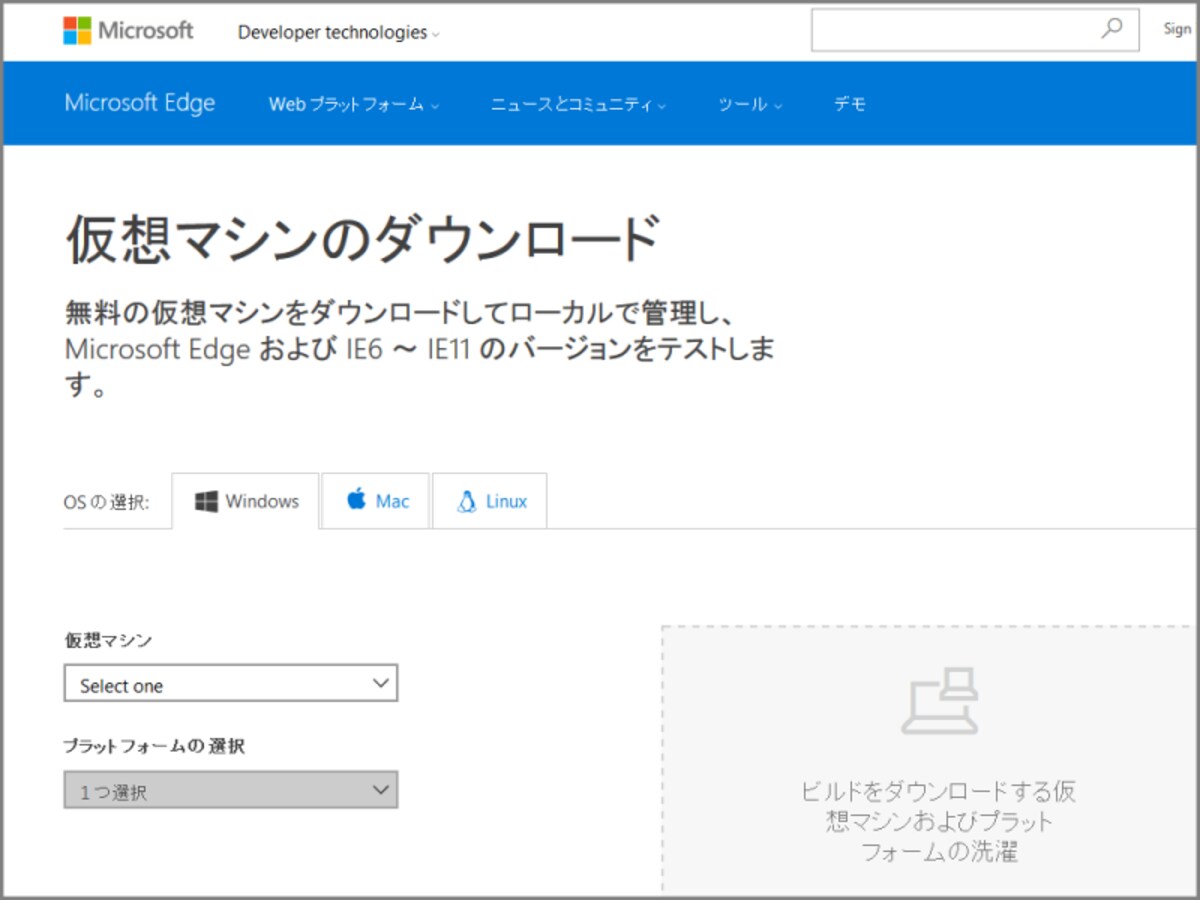This screenshot has height=900, width=1200.
Task: Select the Mac OS tab
Action: pos(376,501)
